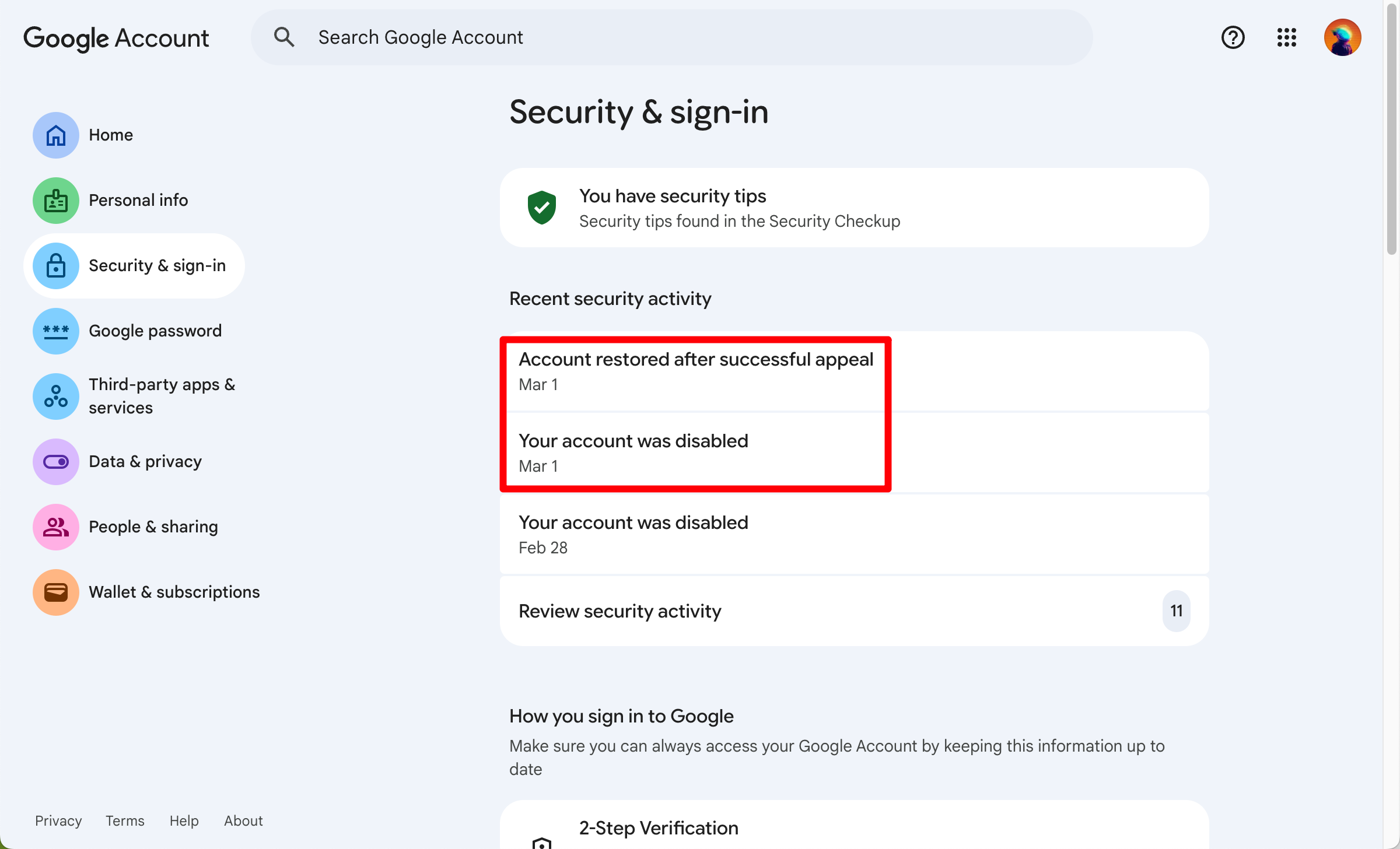Open the Terms footer link
Image resolution: width=1400 pixels, height=849 pixels.
click(125, 820)
